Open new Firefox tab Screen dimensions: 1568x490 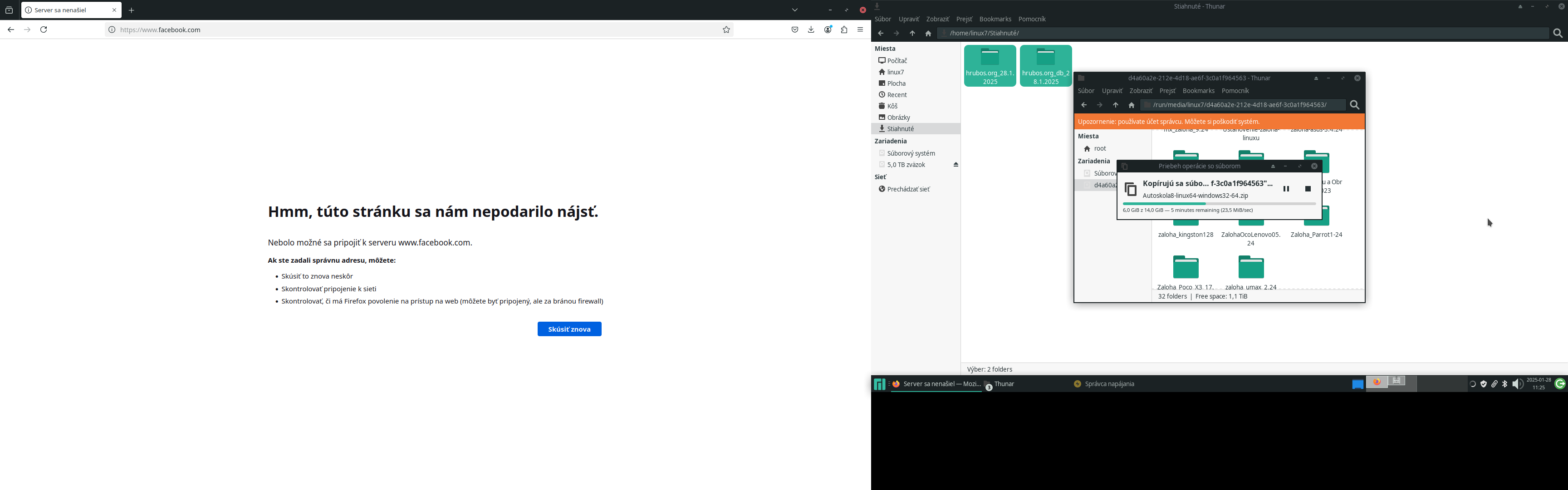(132, 10)
